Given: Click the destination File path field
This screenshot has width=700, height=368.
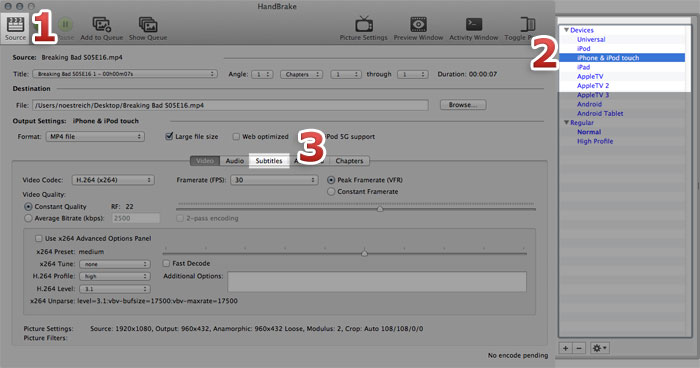Looking at the screenshot, I should [230, 105].
